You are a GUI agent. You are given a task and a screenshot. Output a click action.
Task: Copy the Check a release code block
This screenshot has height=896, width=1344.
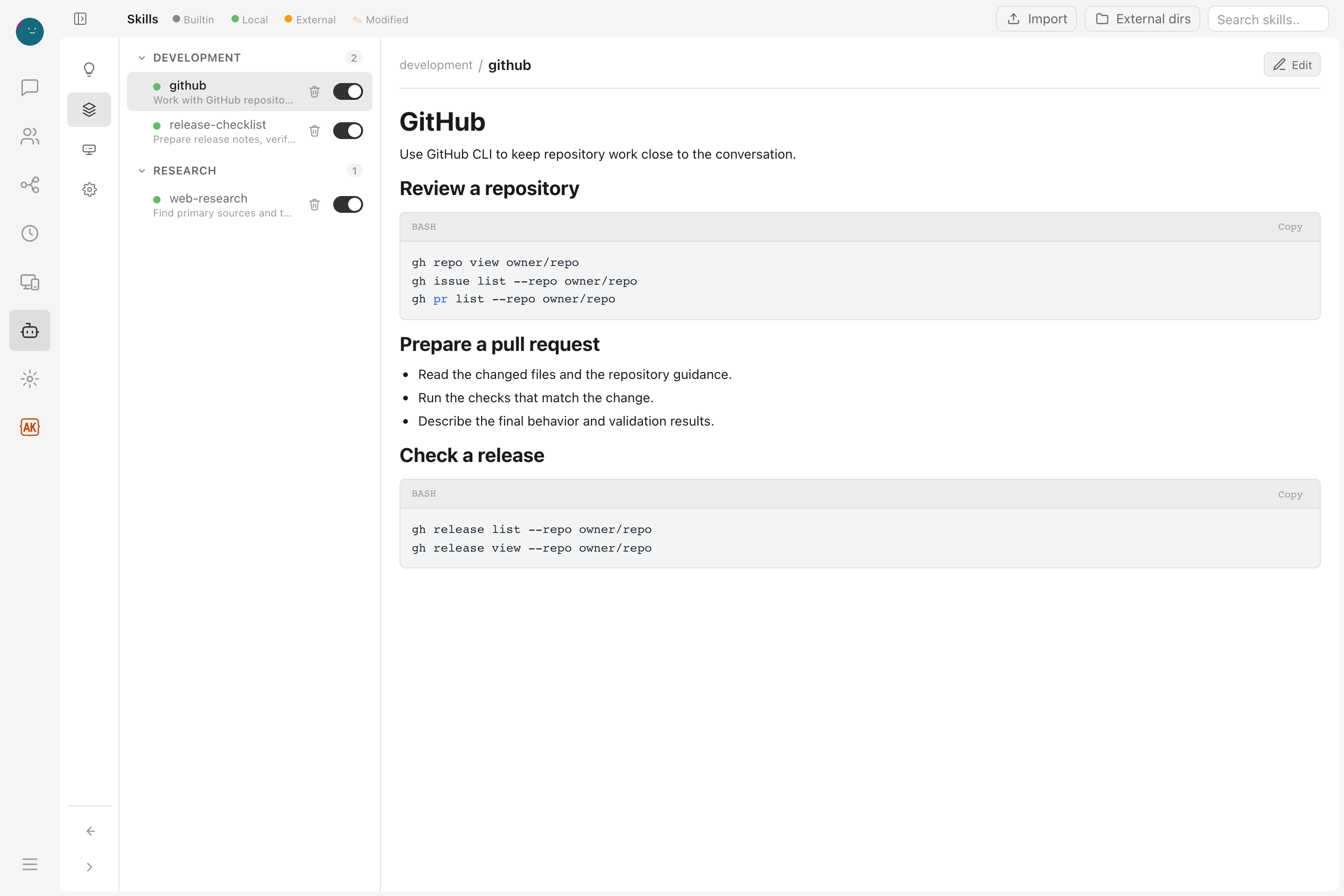tap(1290, 494)
